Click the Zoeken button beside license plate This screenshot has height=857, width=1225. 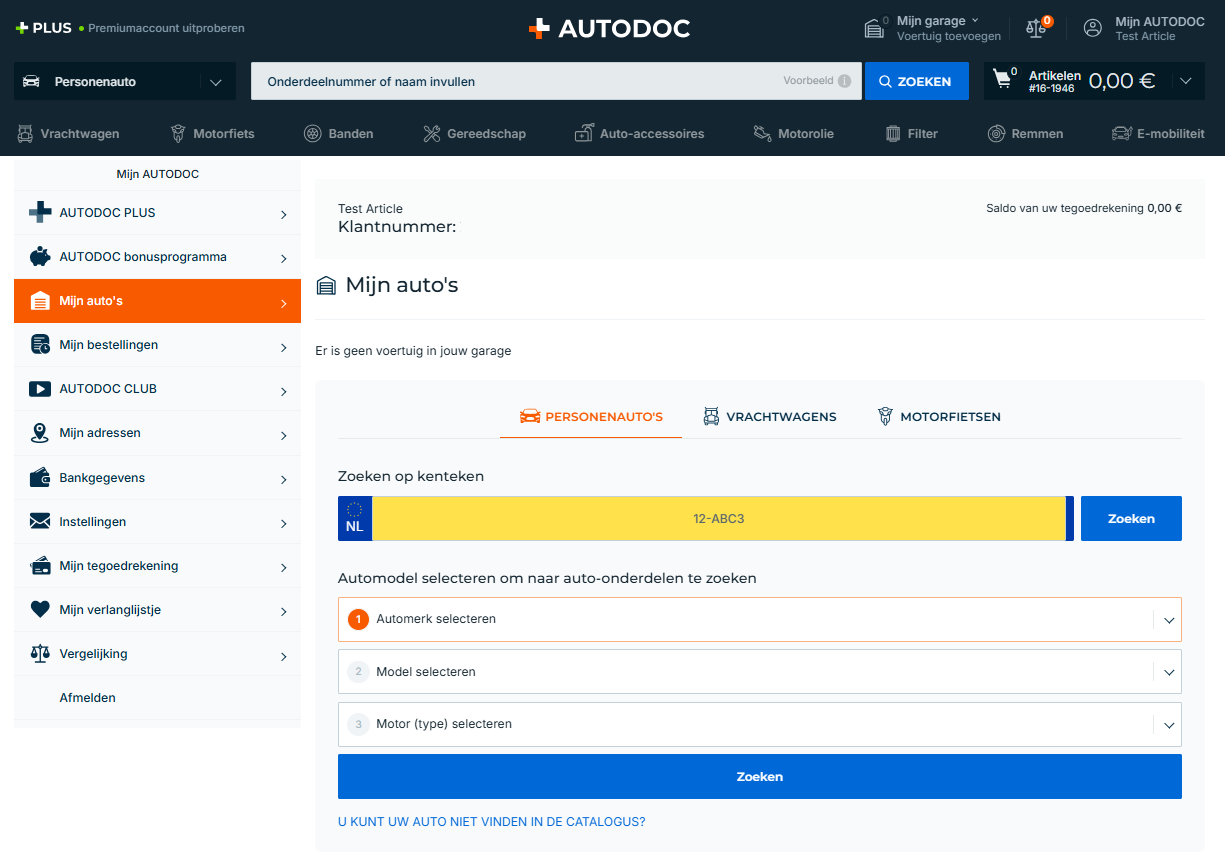tap(1131, 519)
